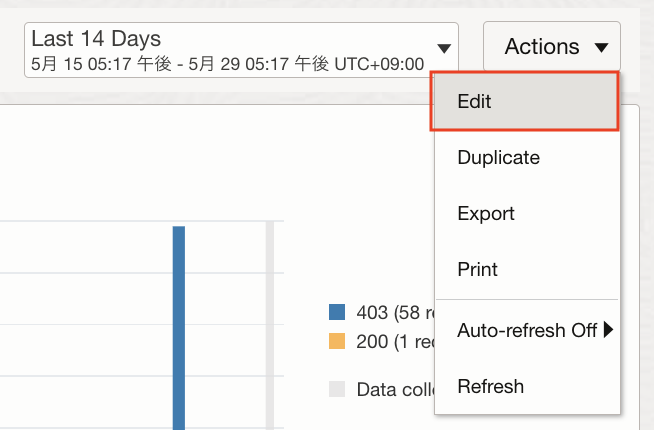This screenshot has width=654, height=430.
Task: Click the orange 200 legend swatch
Action: 336,342
